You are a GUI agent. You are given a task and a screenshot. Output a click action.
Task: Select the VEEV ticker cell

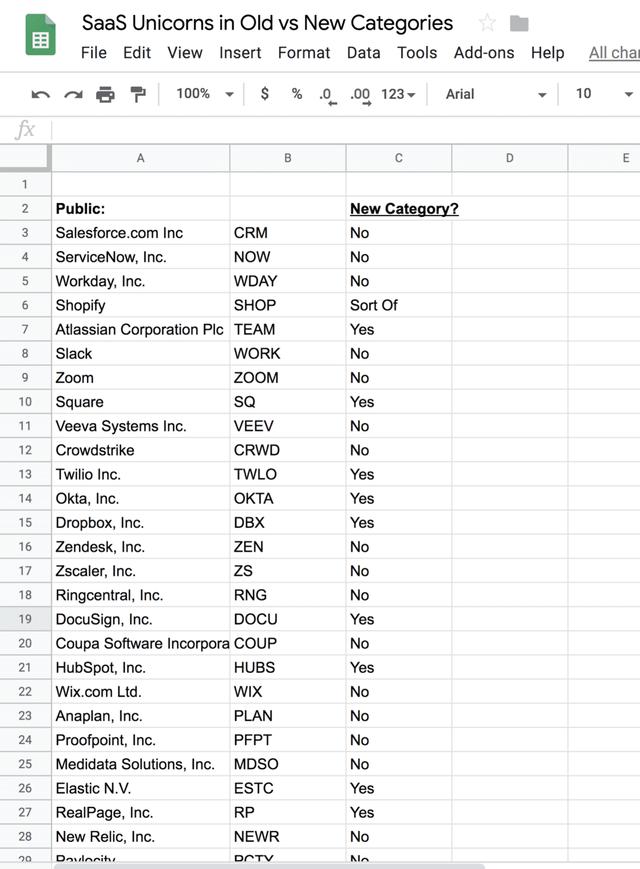pyautogui.click(x=288, y=426)
